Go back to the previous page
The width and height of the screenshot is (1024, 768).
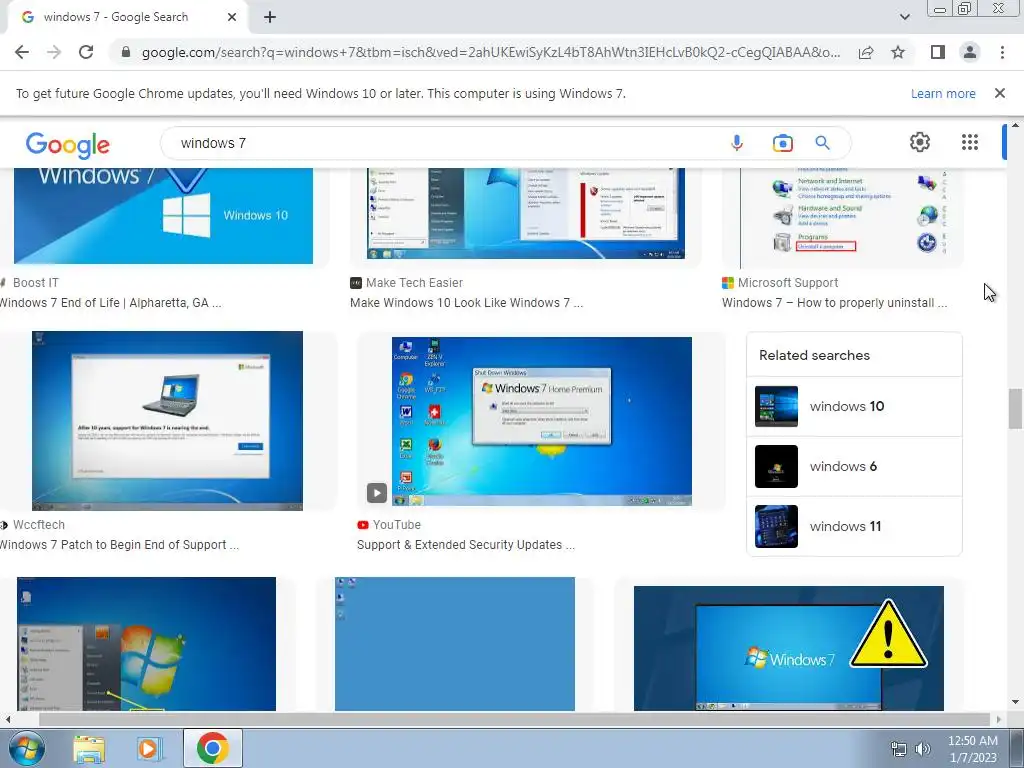tap(22, 52)
